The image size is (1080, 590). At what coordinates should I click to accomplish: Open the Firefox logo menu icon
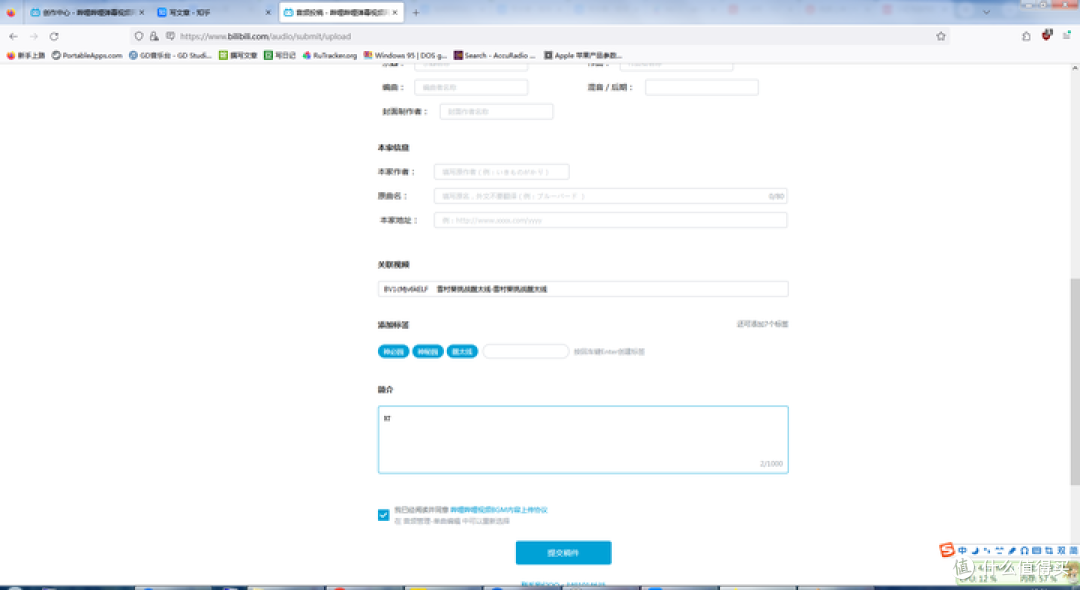[11, 12]
